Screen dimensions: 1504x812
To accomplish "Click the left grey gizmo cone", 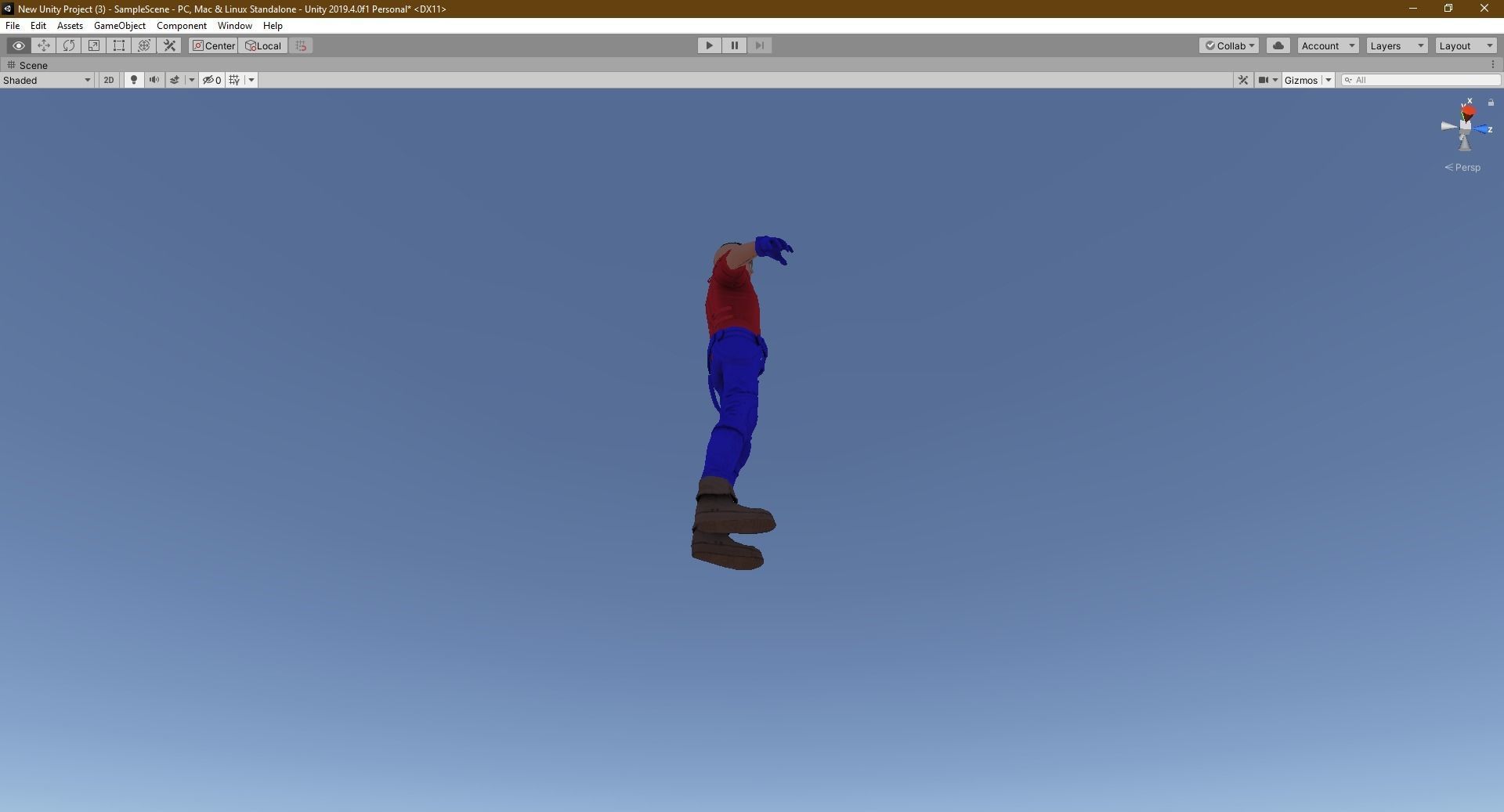I will [1448, 126].
